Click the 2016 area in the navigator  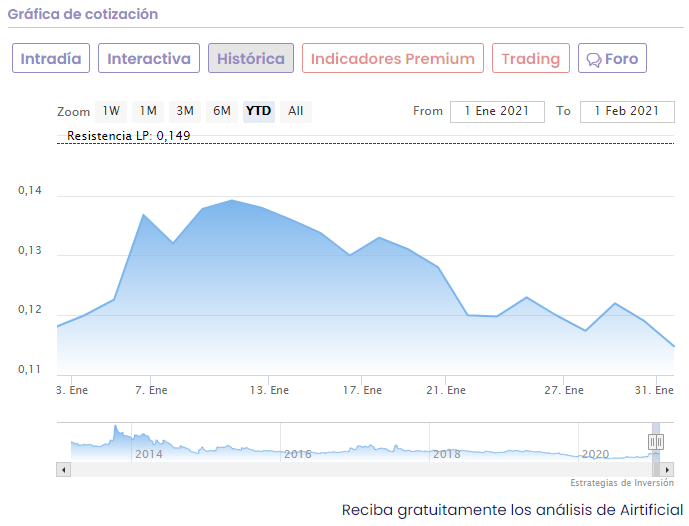298,454
